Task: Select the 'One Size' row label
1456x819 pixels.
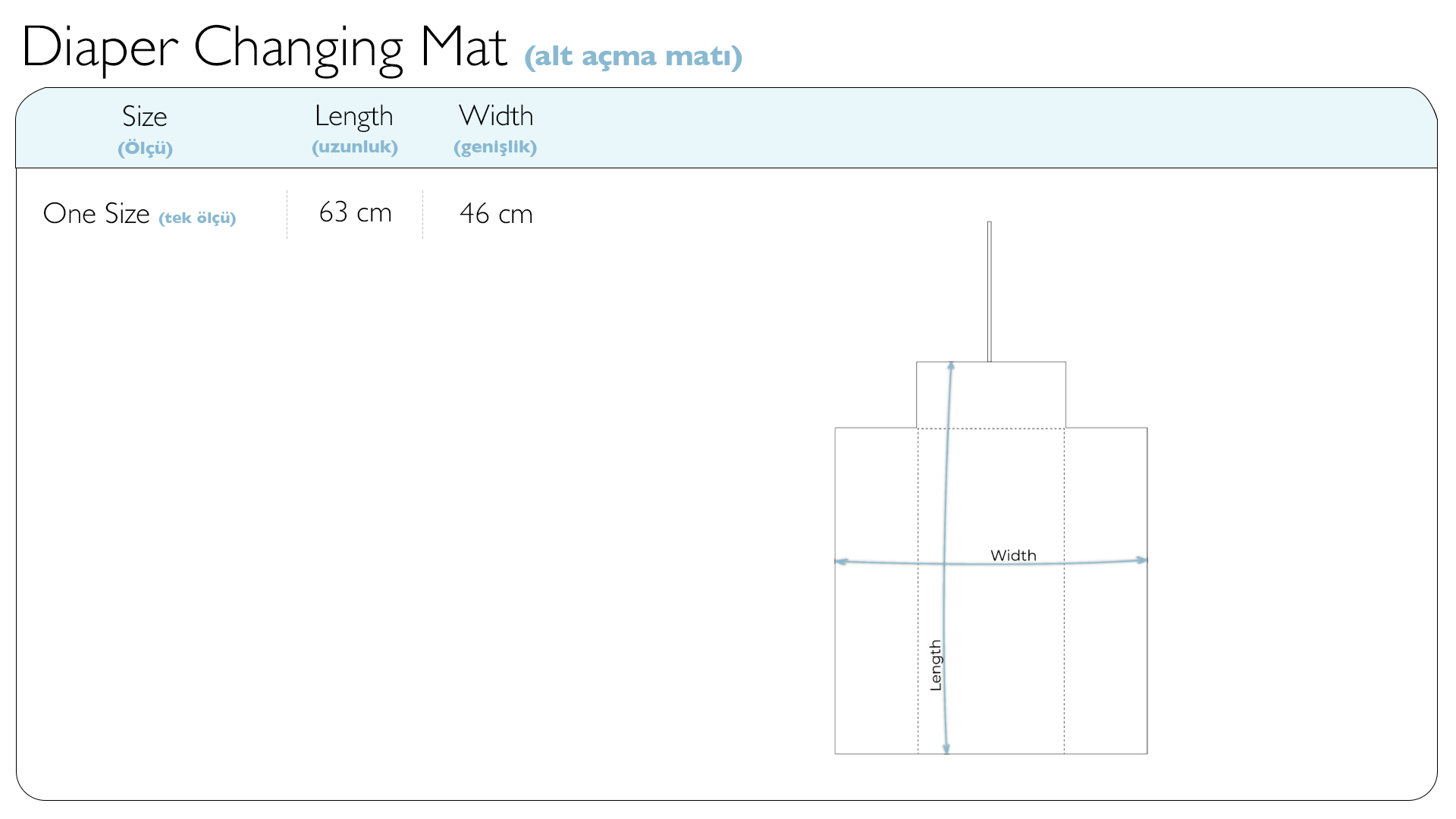Action: point(96,214)
